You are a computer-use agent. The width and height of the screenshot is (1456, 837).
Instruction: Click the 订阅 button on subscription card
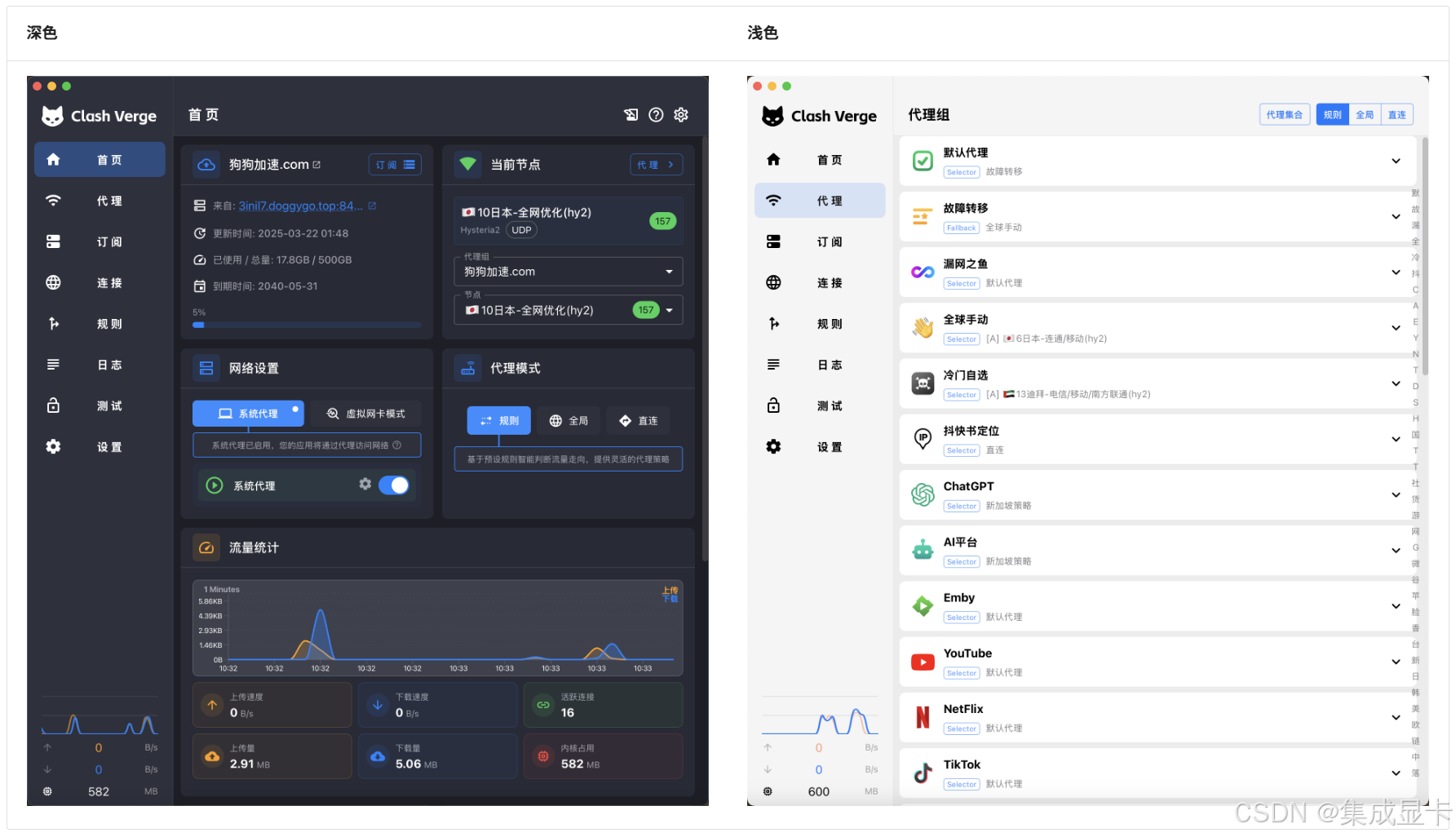(396, 165)
